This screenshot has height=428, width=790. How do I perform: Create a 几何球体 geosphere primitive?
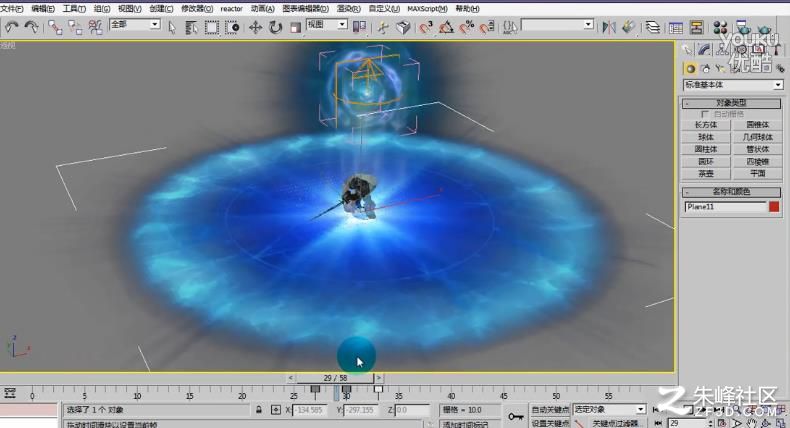coord(757,137)
